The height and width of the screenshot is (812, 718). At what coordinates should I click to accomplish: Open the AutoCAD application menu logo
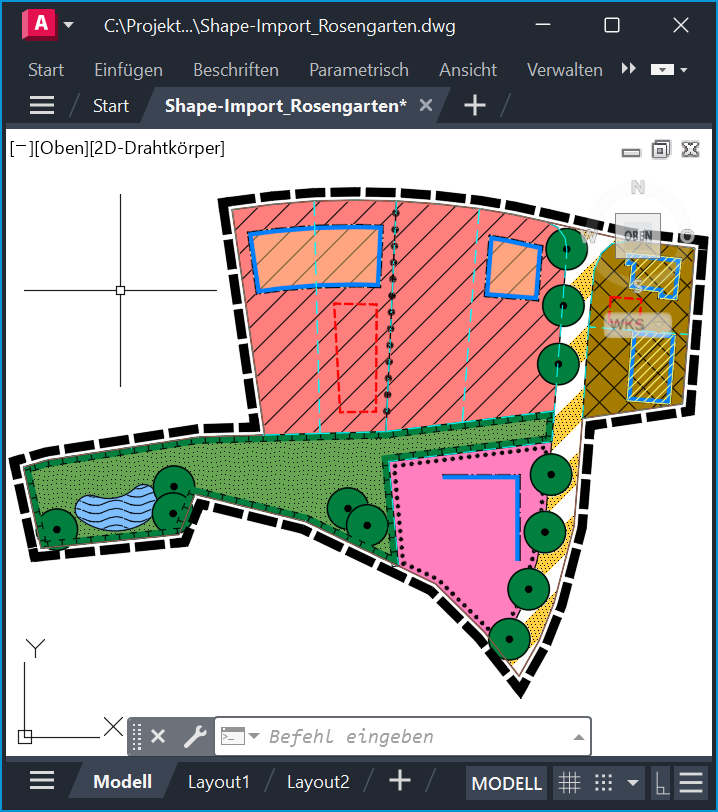point(42,26)
